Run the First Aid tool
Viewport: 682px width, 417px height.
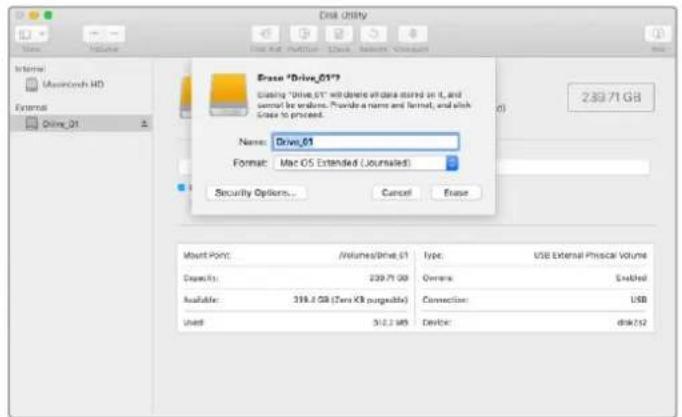[x=265, y=34]
